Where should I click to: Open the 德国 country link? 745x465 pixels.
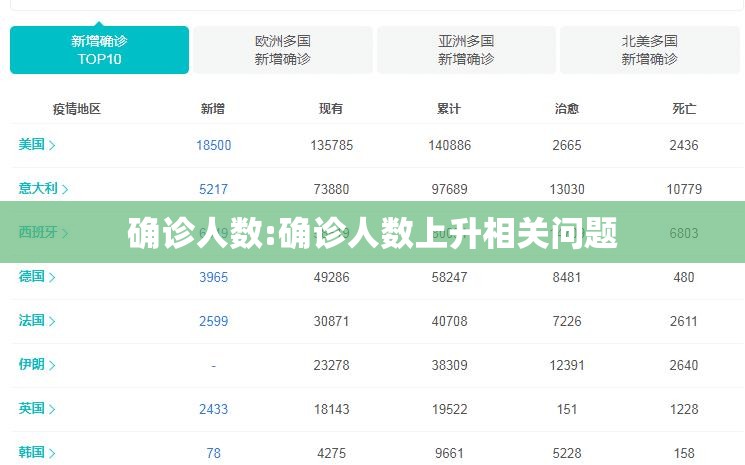(31, 276)
